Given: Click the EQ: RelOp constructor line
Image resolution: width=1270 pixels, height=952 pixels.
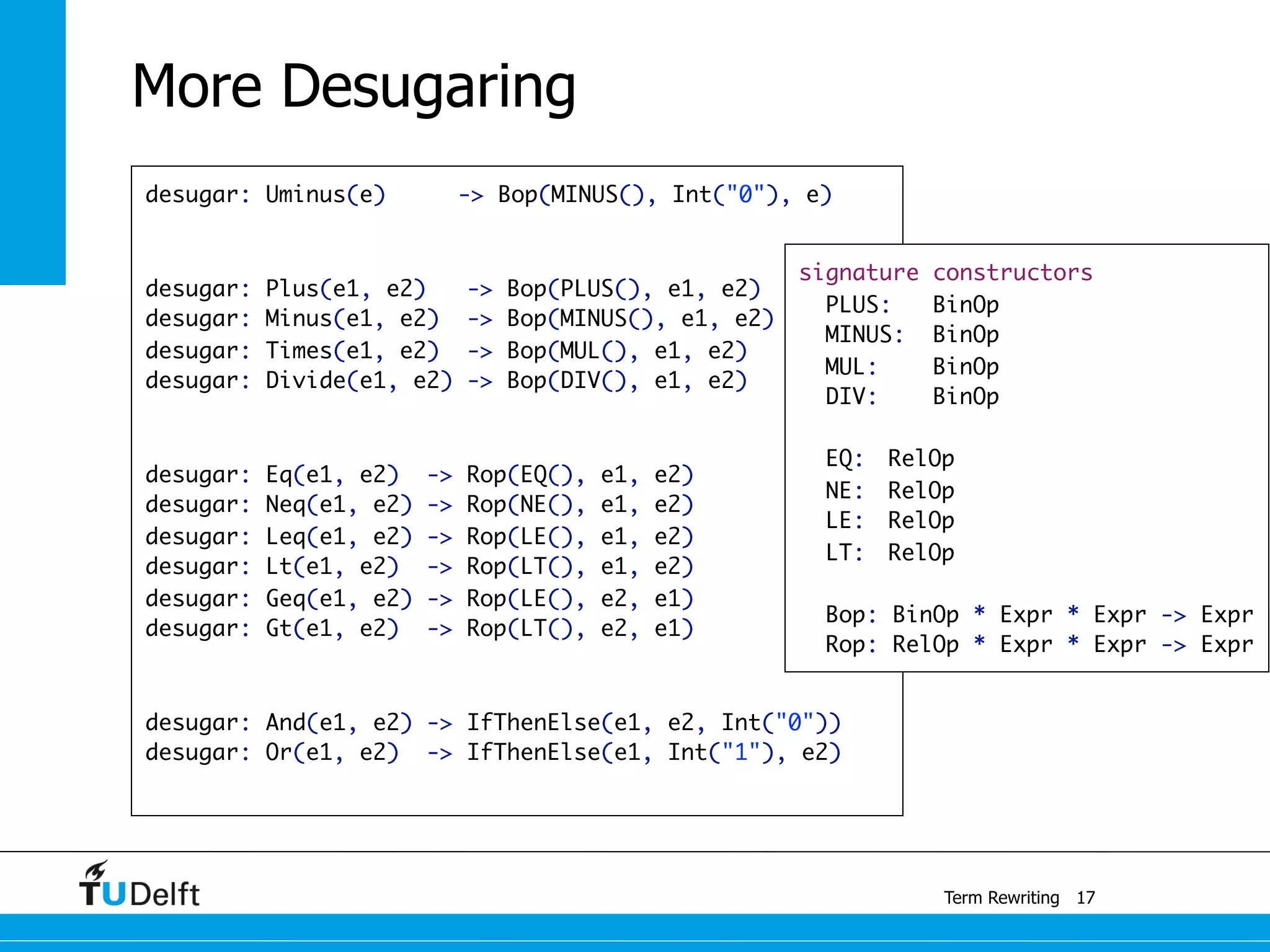Looking at the screenshot, I should [889, 459].
